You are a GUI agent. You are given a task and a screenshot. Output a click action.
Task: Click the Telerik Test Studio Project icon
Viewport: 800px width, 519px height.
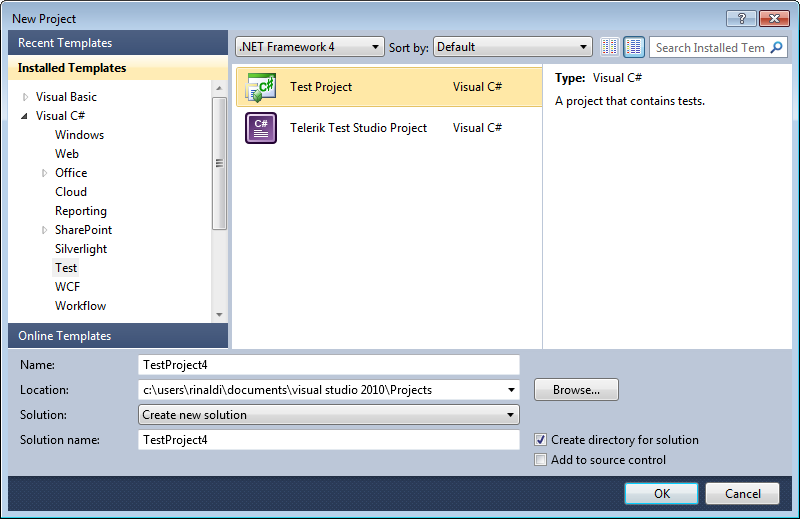coord(261,128)
